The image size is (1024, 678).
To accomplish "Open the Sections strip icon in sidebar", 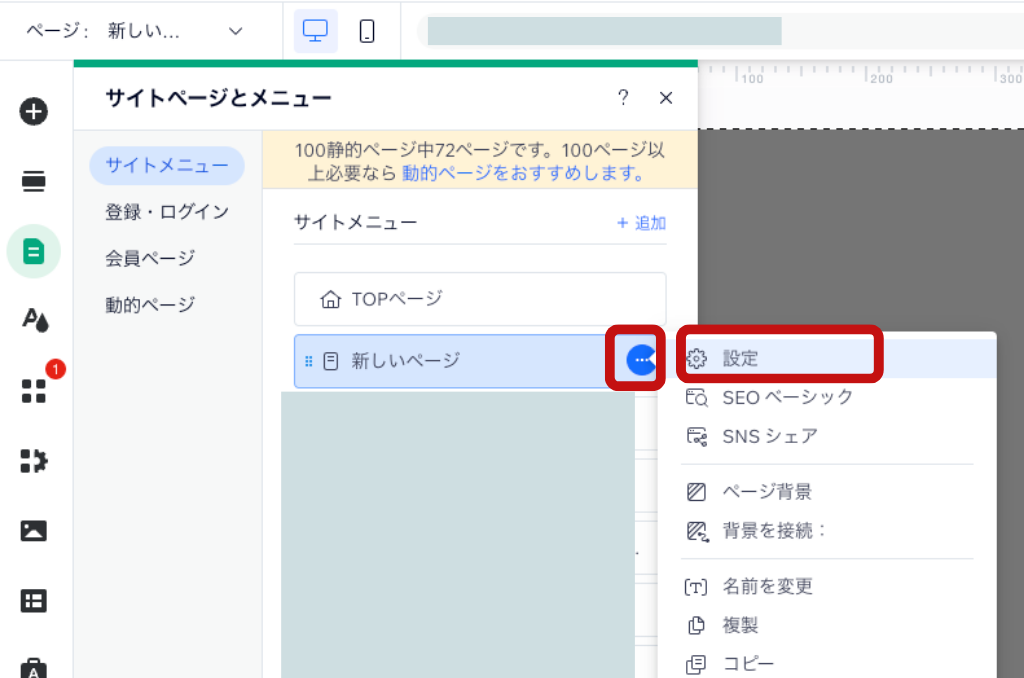I will pyautogui.click(x=34, y=181).
